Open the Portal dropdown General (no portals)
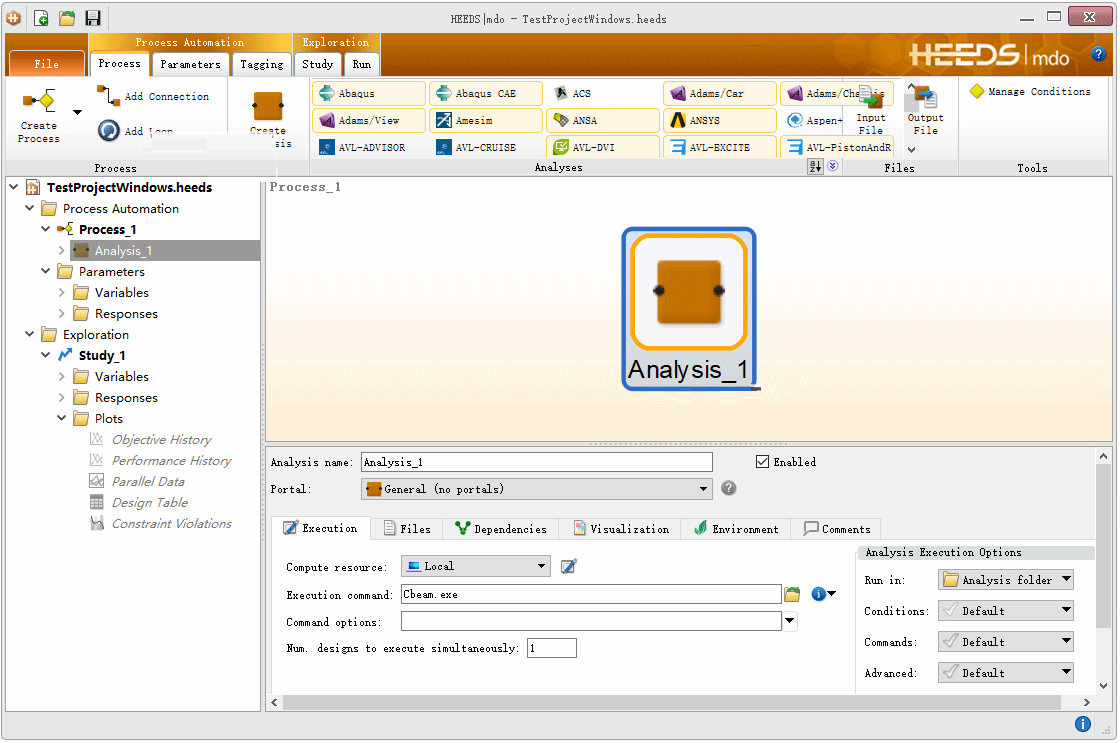The image size is (1120, 743). (x=536, y=489)
